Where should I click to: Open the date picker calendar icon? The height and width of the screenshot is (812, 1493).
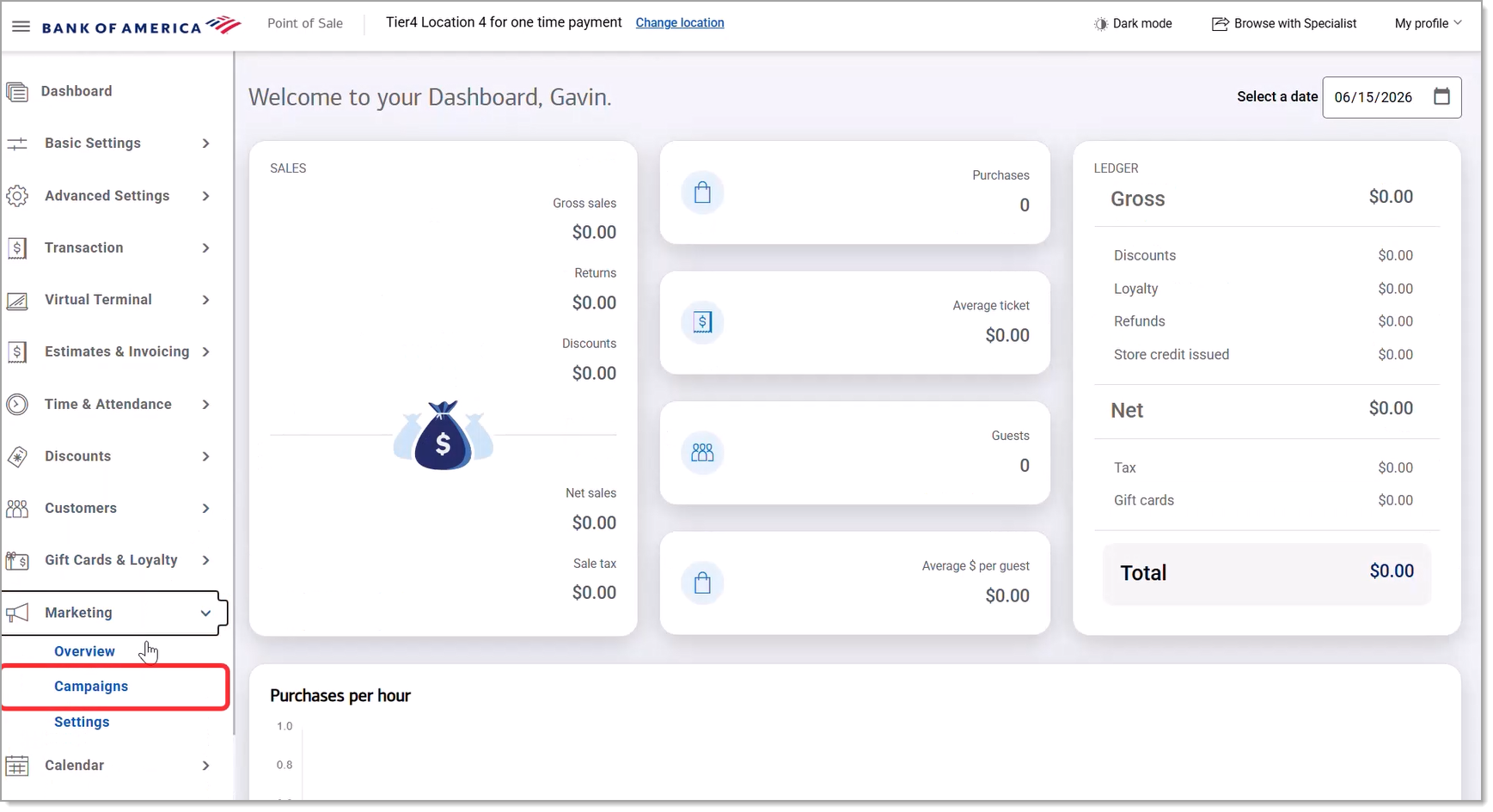[x=1441, y=96]
